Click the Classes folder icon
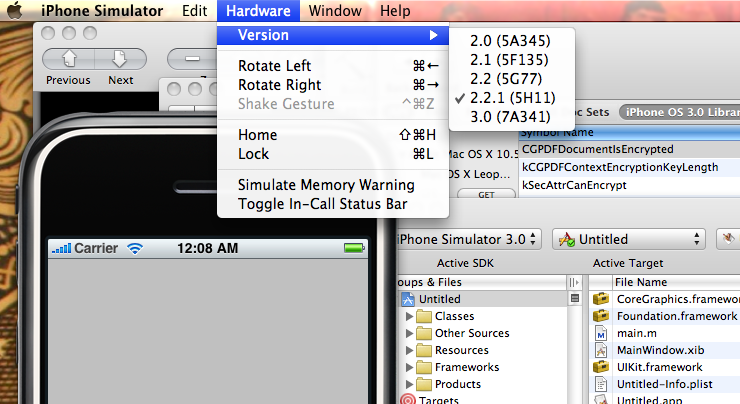 (424, 316)
